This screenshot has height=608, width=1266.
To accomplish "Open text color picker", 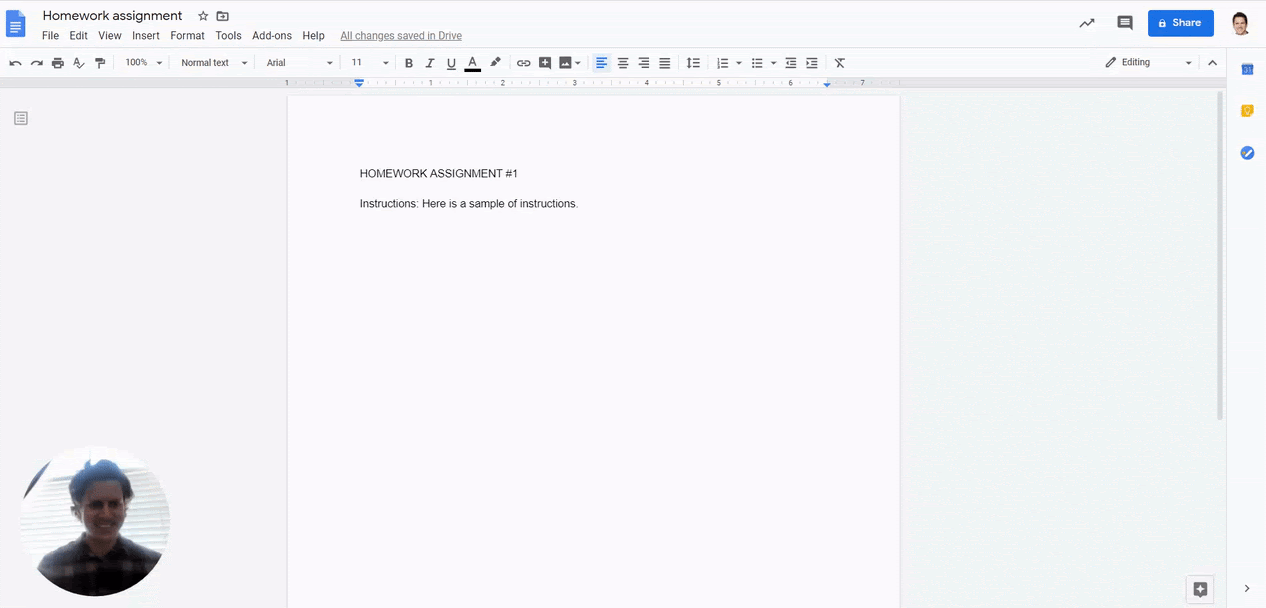I will pos(472,63).
